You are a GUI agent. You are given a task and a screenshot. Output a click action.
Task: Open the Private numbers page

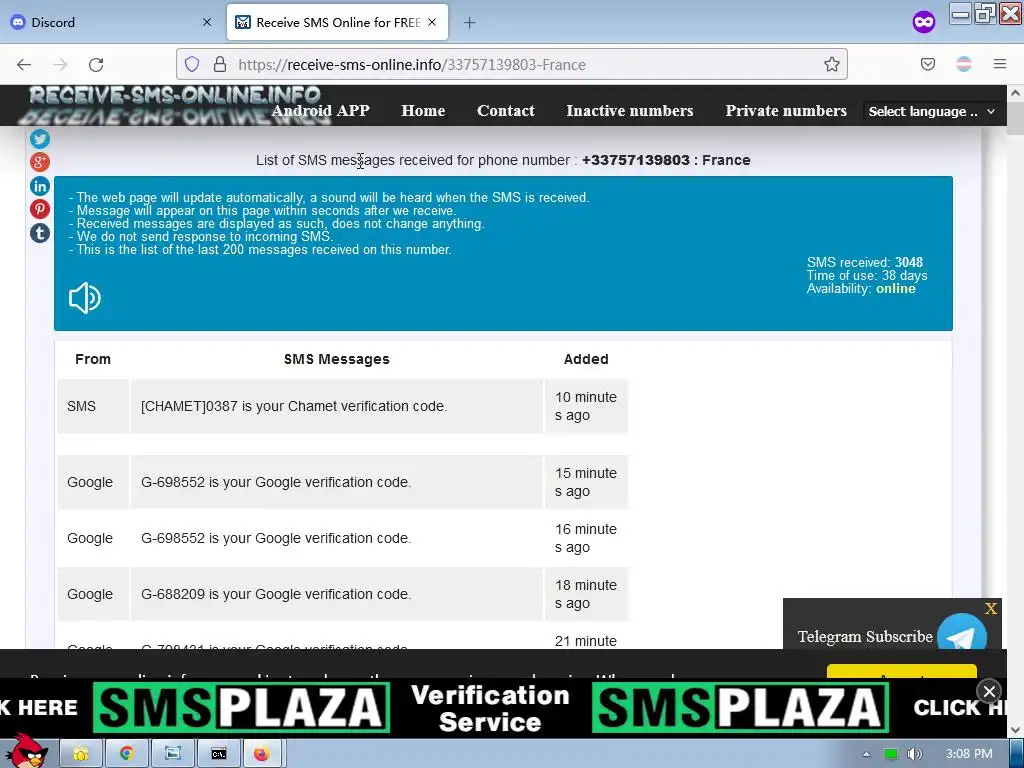(x=786, y=110)
